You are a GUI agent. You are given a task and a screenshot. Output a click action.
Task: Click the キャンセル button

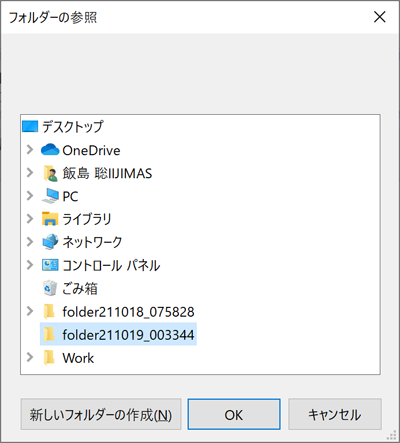tap(335, 414)
